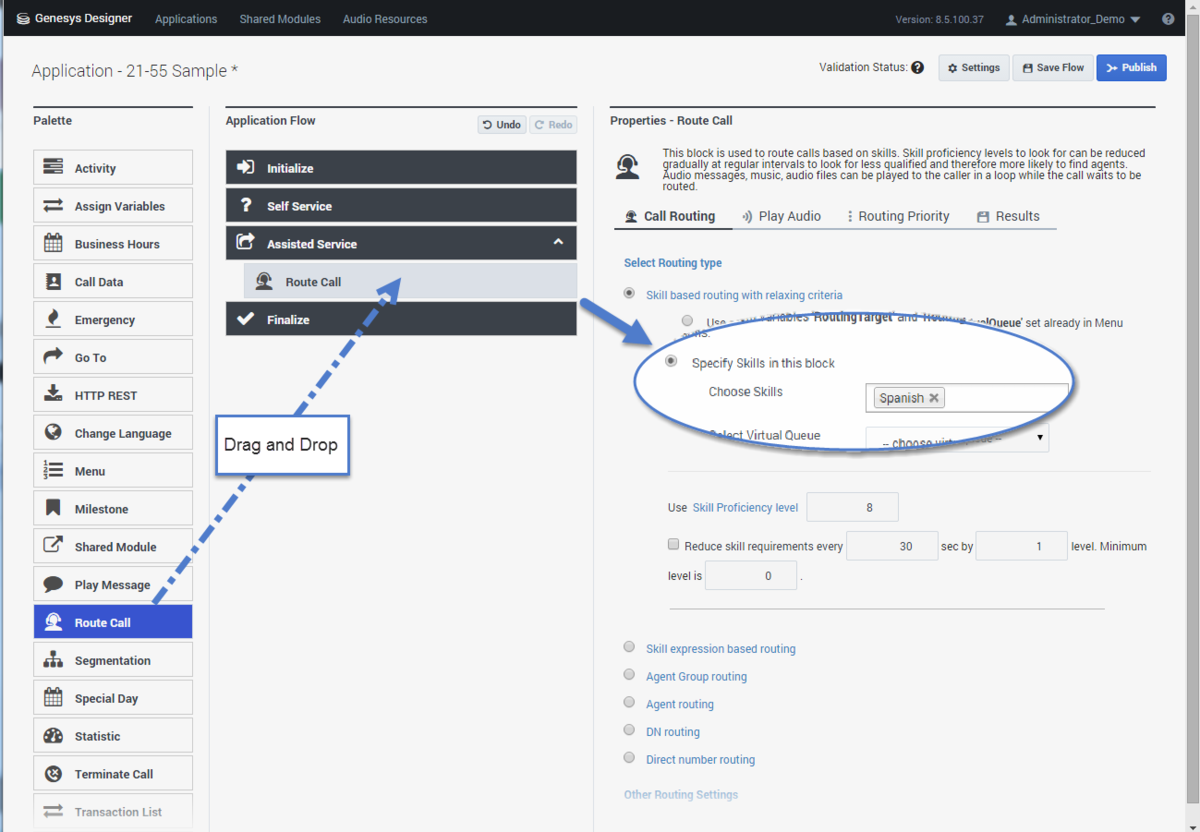Click the Go To arrow icon

click(x=54, y=357)
